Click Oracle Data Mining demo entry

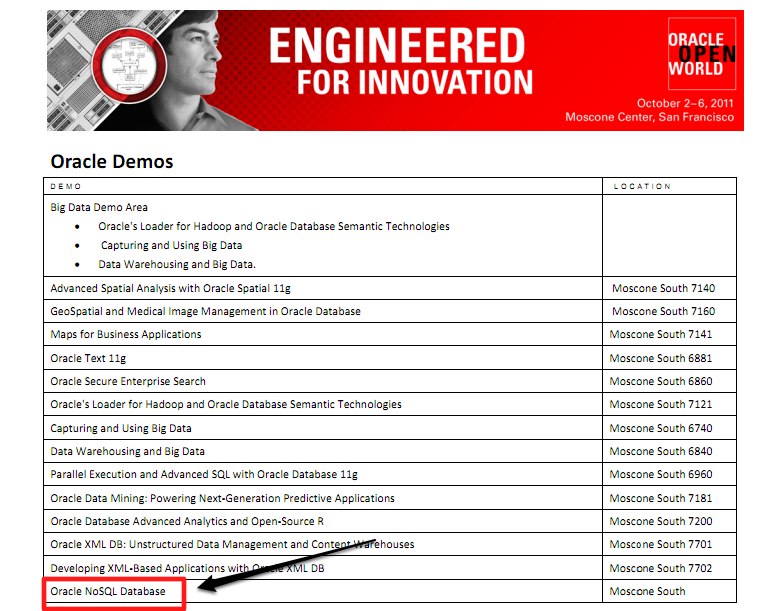point(222,498)
